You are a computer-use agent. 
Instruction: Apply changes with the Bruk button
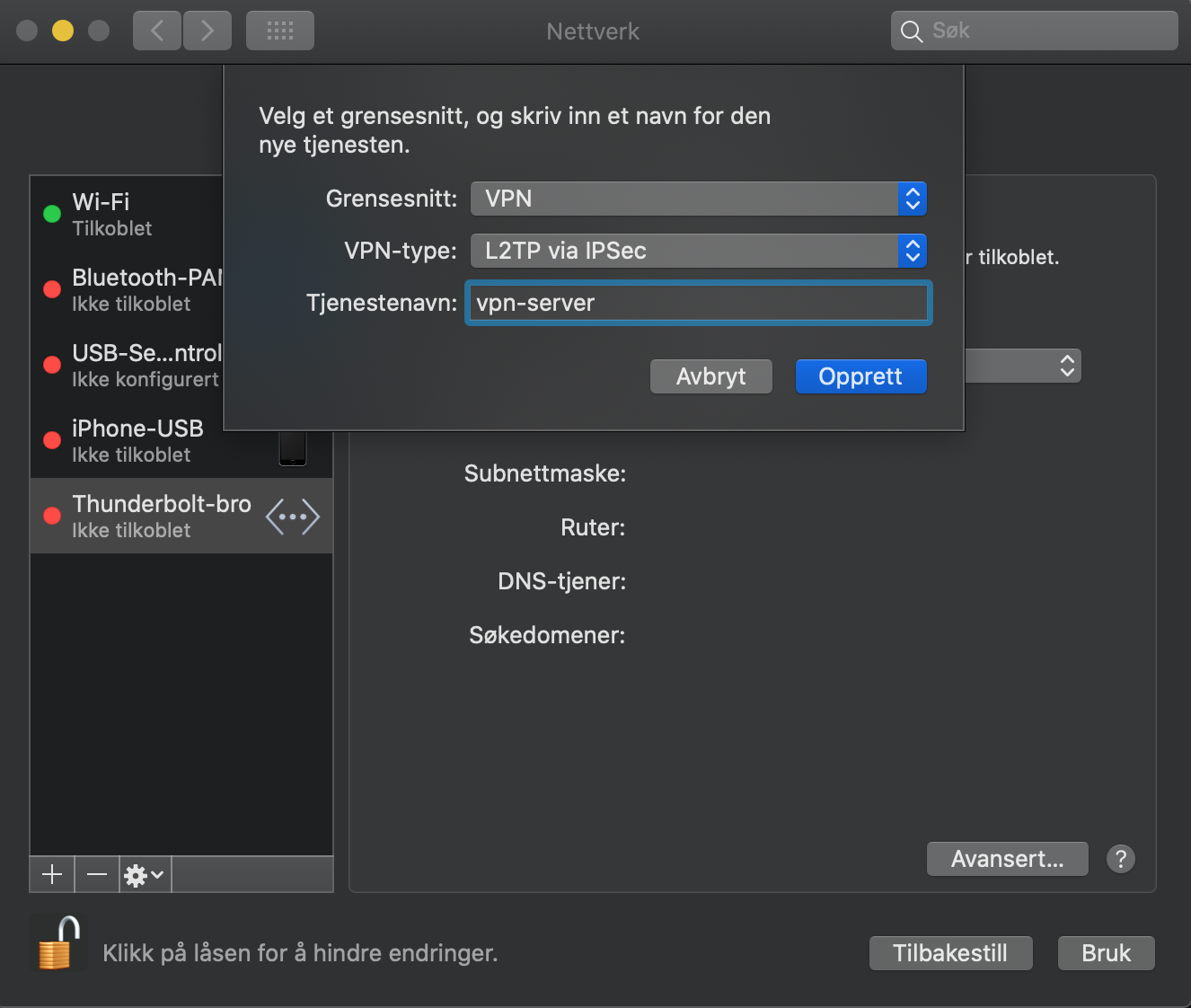tap(1106, 952)
